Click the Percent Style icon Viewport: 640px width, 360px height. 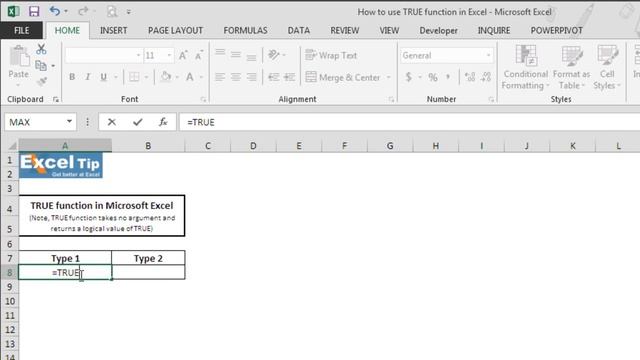[x=433, y=77]
